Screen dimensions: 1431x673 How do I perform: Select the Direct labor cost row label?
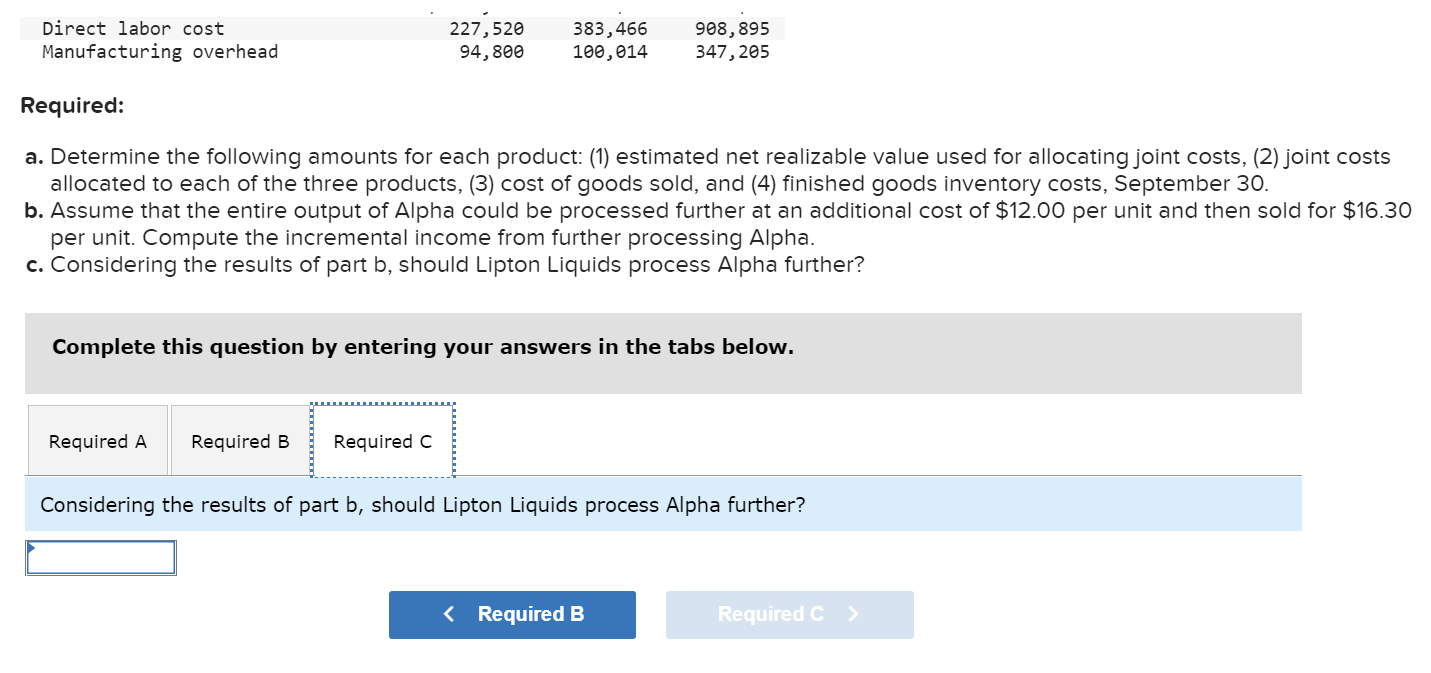133,29
